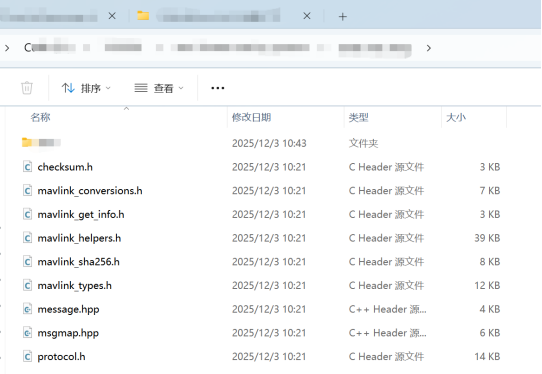Click the mavlink_conversions.h file icon
The height and width of the screenshot is (374, 542).
28,191
